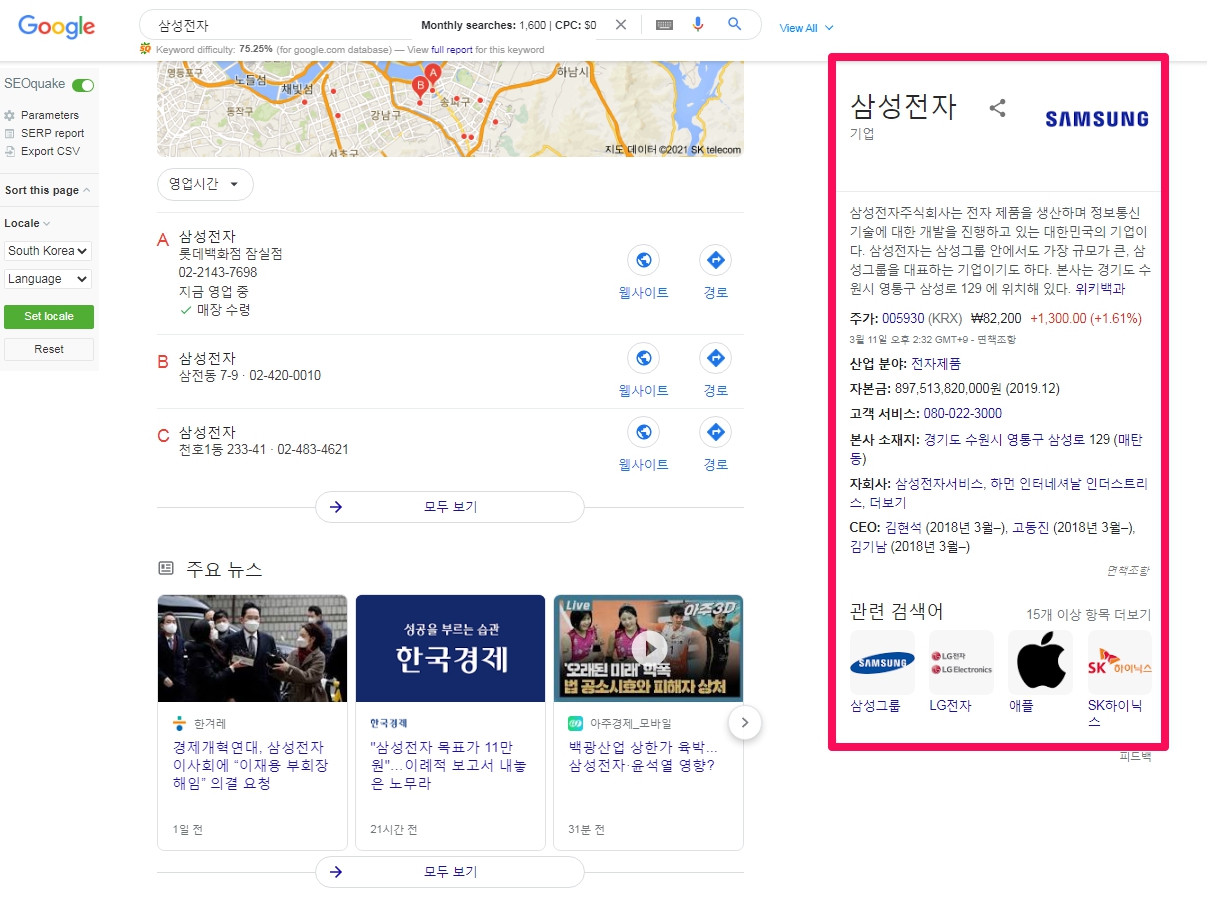
Task: Play the 아주경제 news video
Action: pyautogui.click(x=648, y=648)
